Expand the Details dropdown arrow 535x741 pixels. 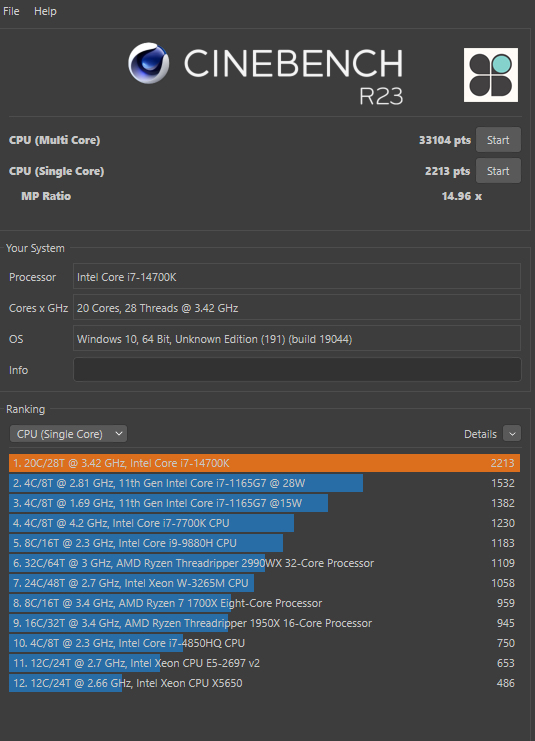point(512,434)
